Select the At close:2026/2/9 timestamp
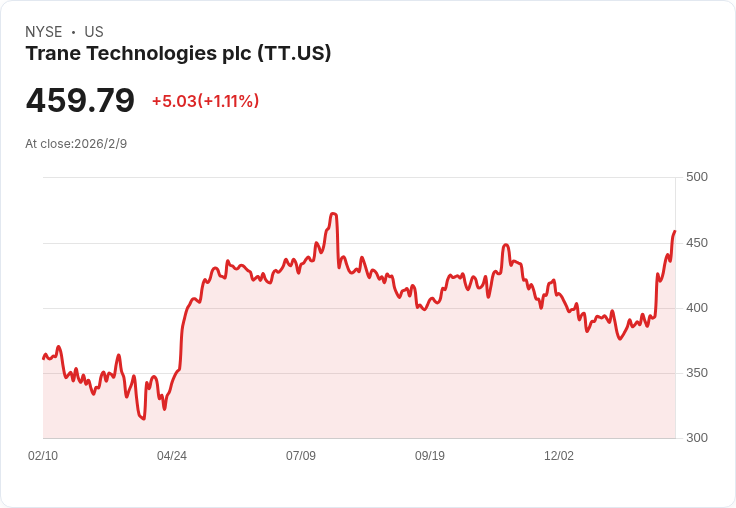The image size is (736, 508). [x=76, y=143]
